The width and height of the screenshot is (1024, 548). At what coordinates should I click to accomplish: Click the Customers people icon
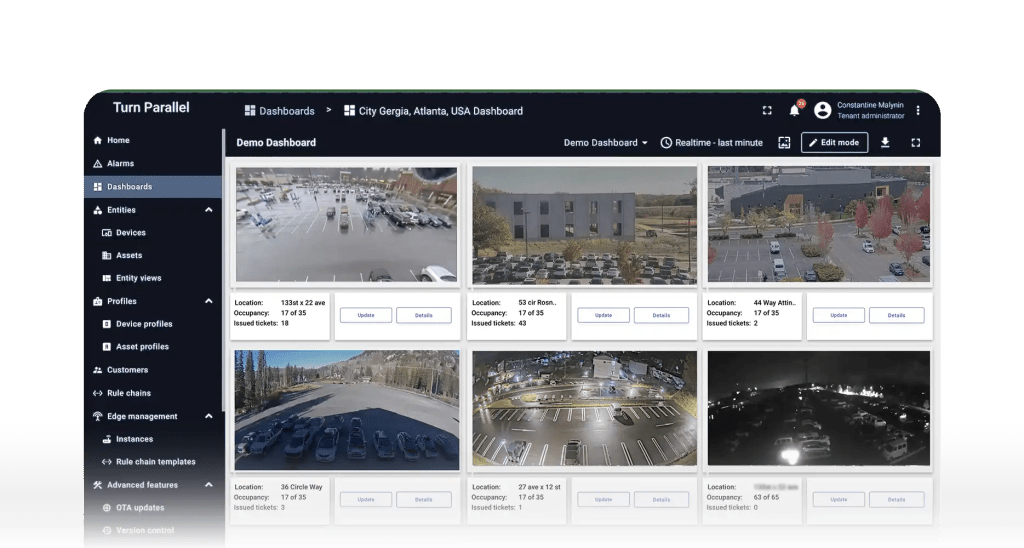98,370
